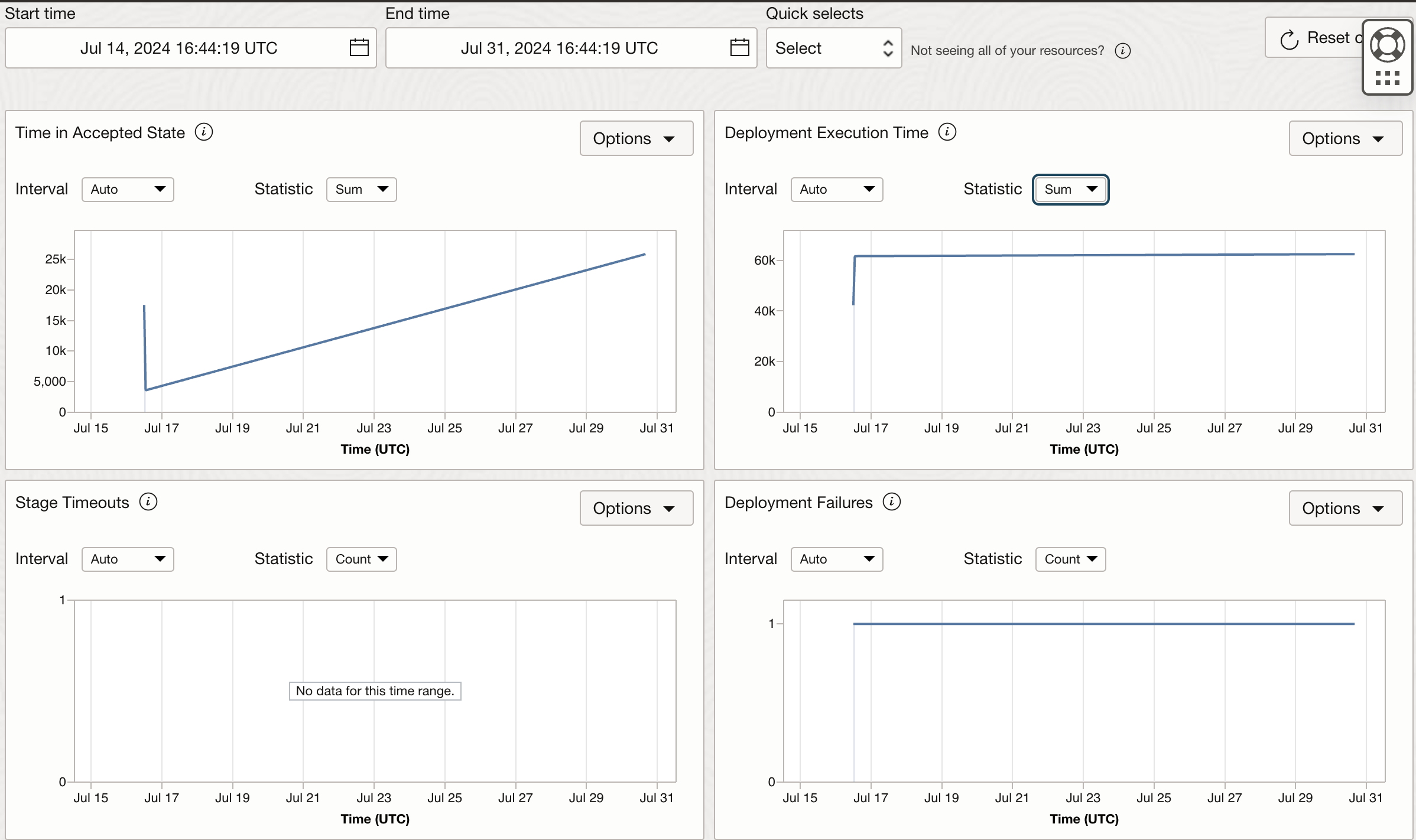Open Sum statistic dropdown for Deployment Execution Time
The height and width of the screenshot is (840, 1416).
point(1070,189)
